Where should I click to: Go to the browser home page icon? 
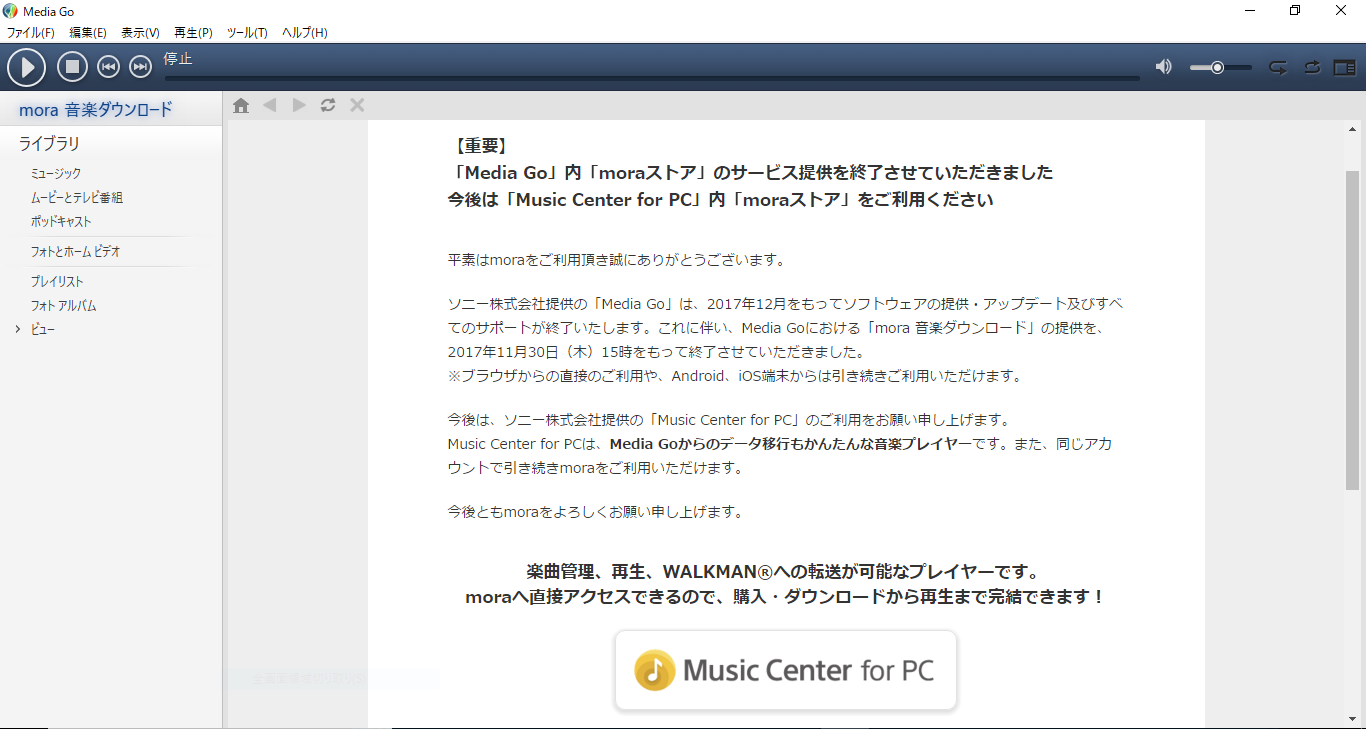241,105
